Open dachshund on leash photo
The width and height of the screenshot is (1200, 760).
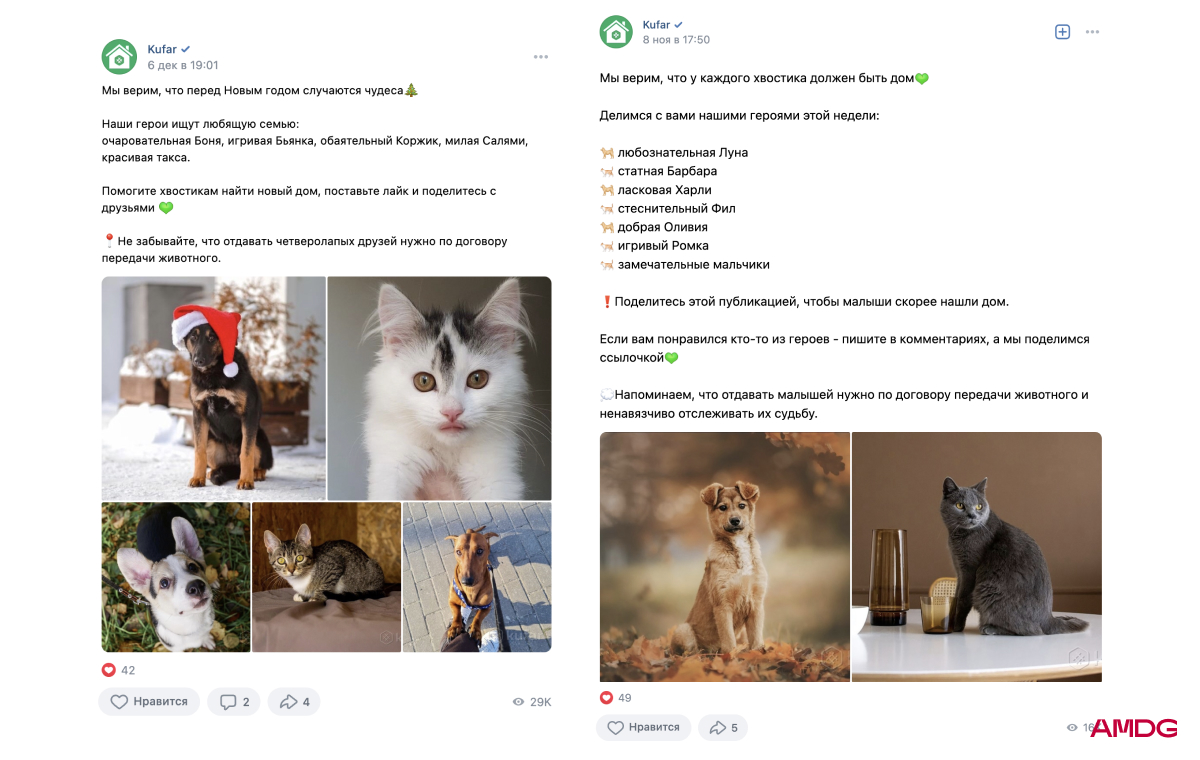pos(477,577)
